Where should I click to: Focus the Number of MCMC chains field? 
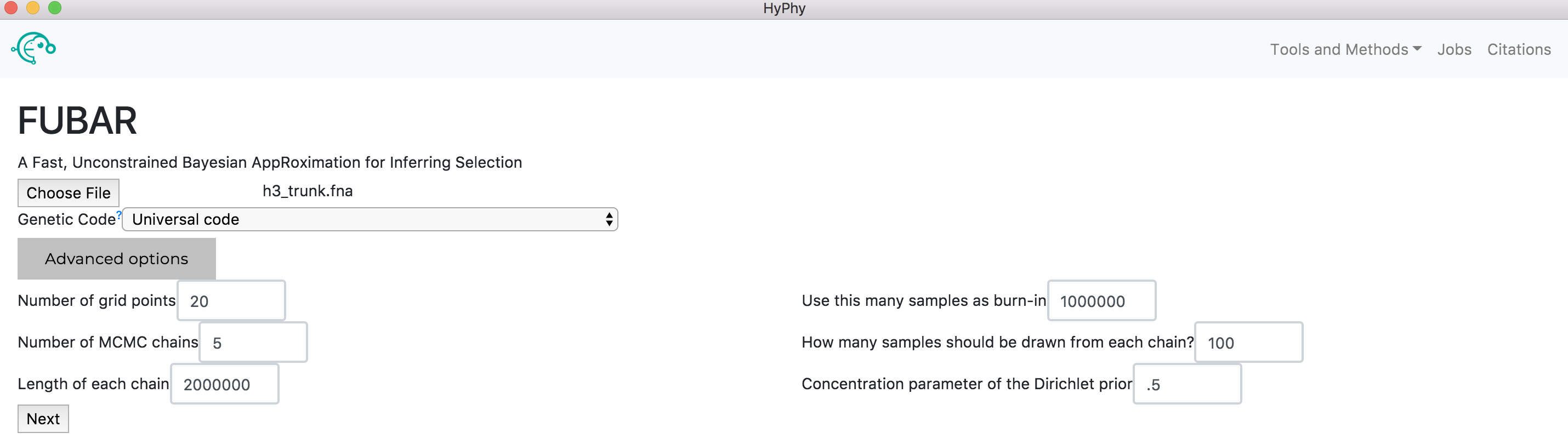tap(253, 343)
